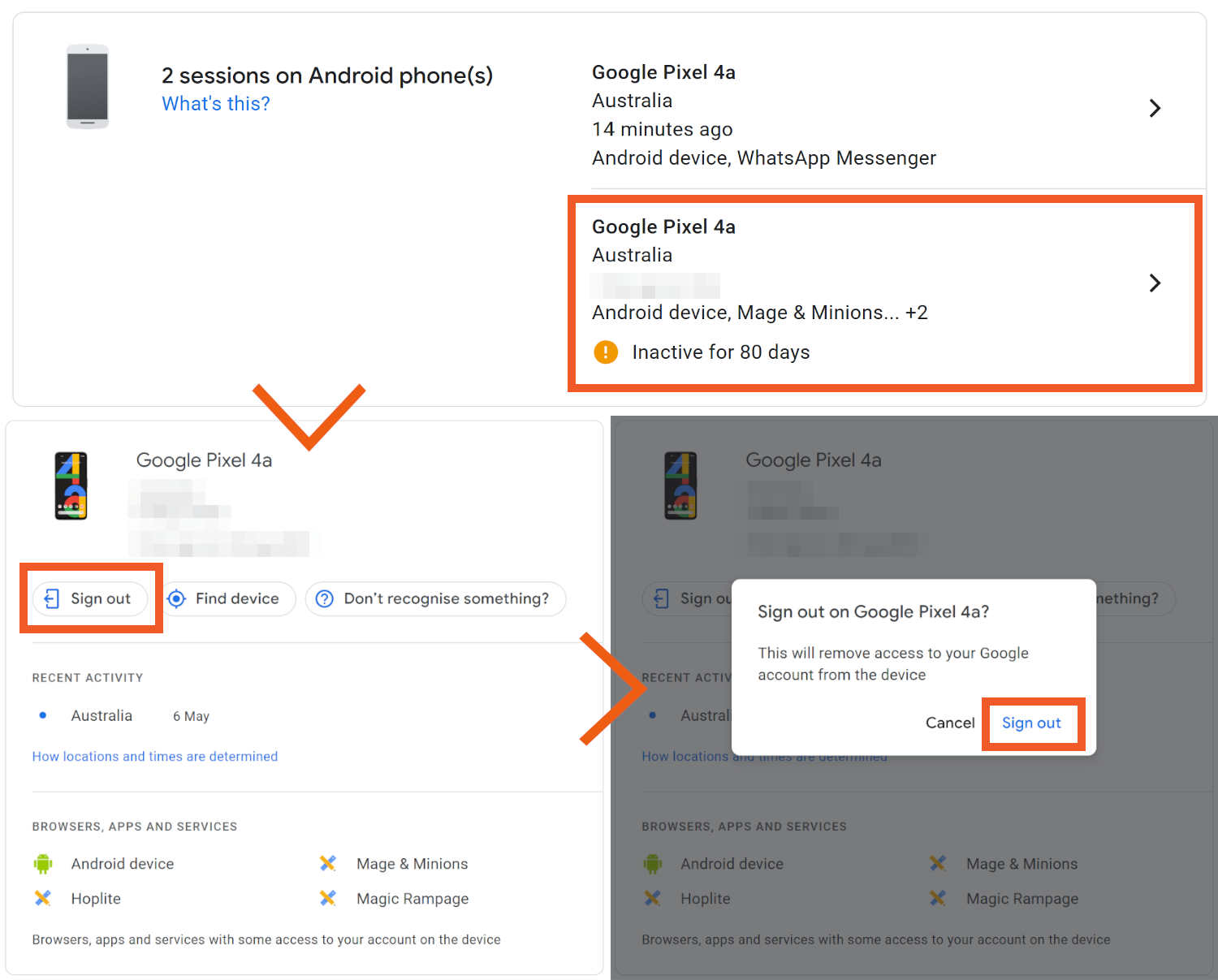Image resolution: width=1218 pixels, height=980 pixels.
Task: Click the Find device button
Action: tap(229, 599)
